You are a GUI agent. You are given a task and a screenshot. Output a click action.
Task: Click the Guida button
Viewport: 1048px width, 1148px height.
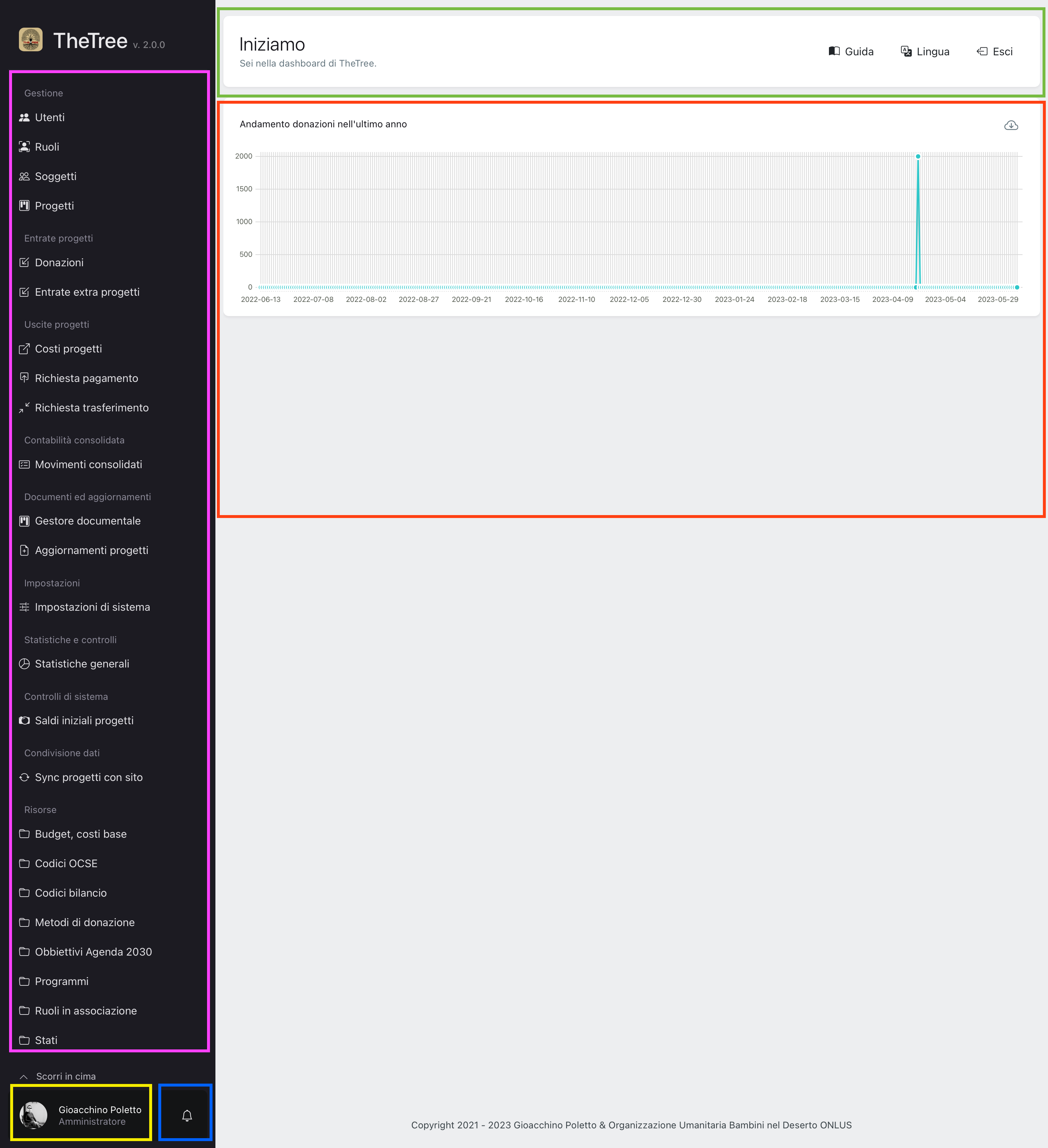(851, 51)
